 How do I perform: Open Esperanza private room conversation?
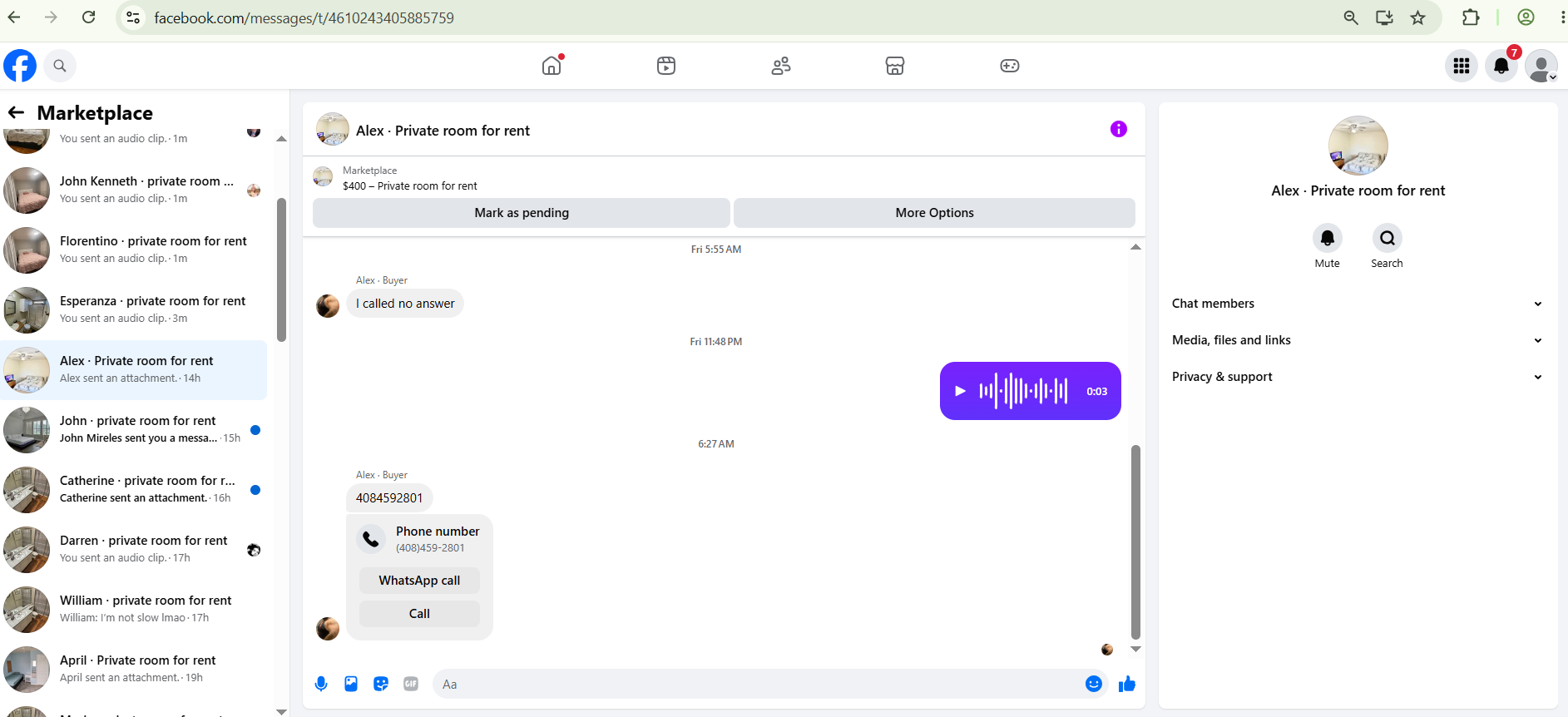click(x=135, y=310)
